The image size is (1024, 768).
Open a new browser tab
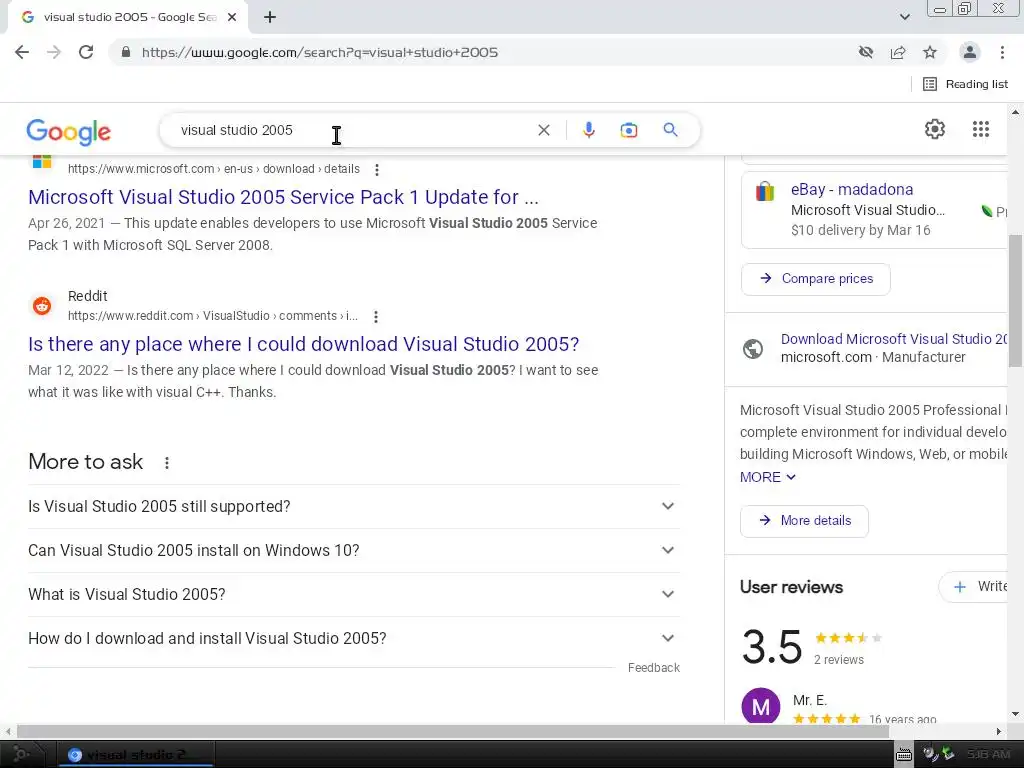pyautogui.click(x=270, y=18)
